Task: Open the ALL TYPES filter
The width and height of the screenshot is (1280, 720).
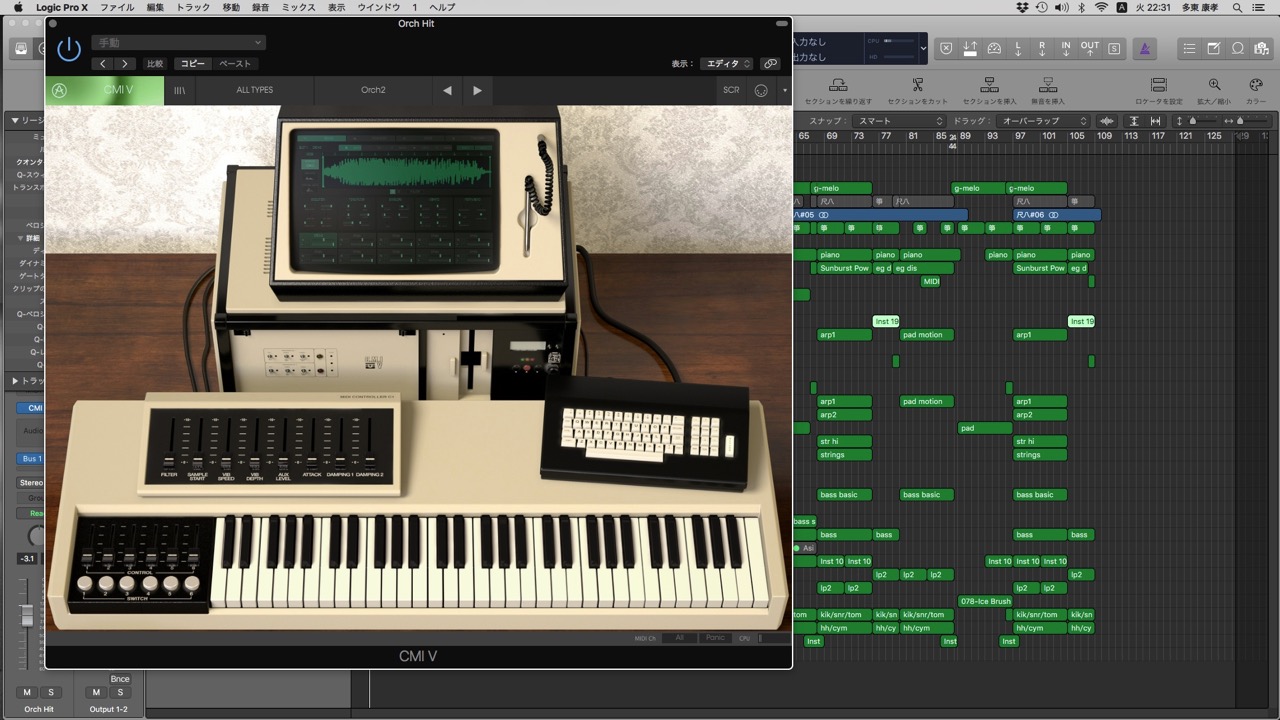Action: coord(254,90)
